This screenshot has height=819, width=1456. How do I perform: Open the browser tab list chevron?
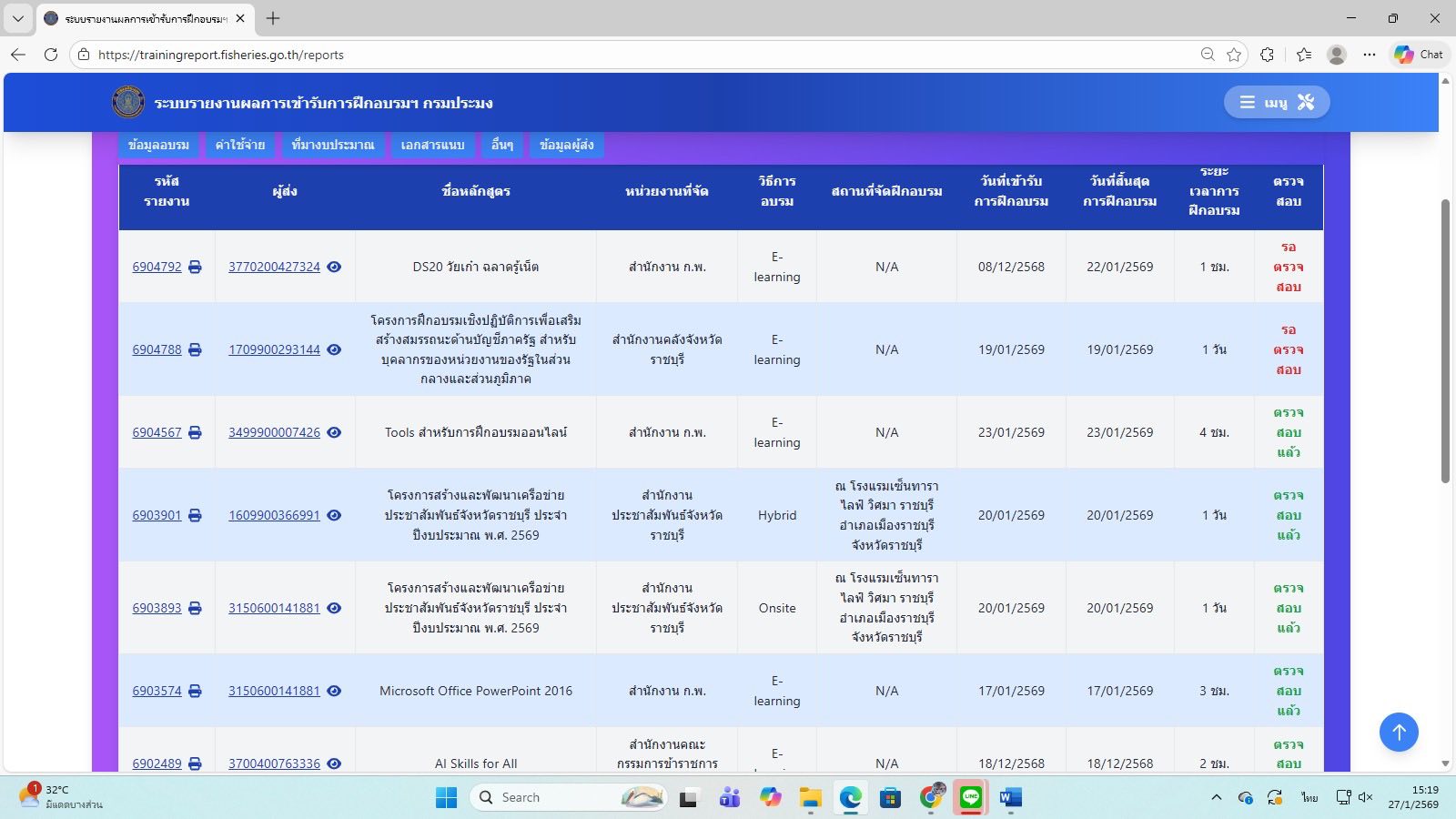(x=17, y=18)
